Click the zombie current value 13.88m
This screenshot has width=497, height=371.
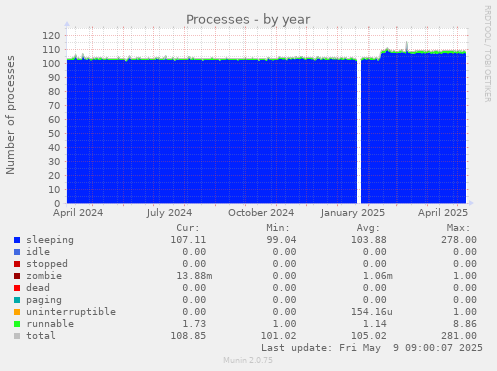[194, 276]
